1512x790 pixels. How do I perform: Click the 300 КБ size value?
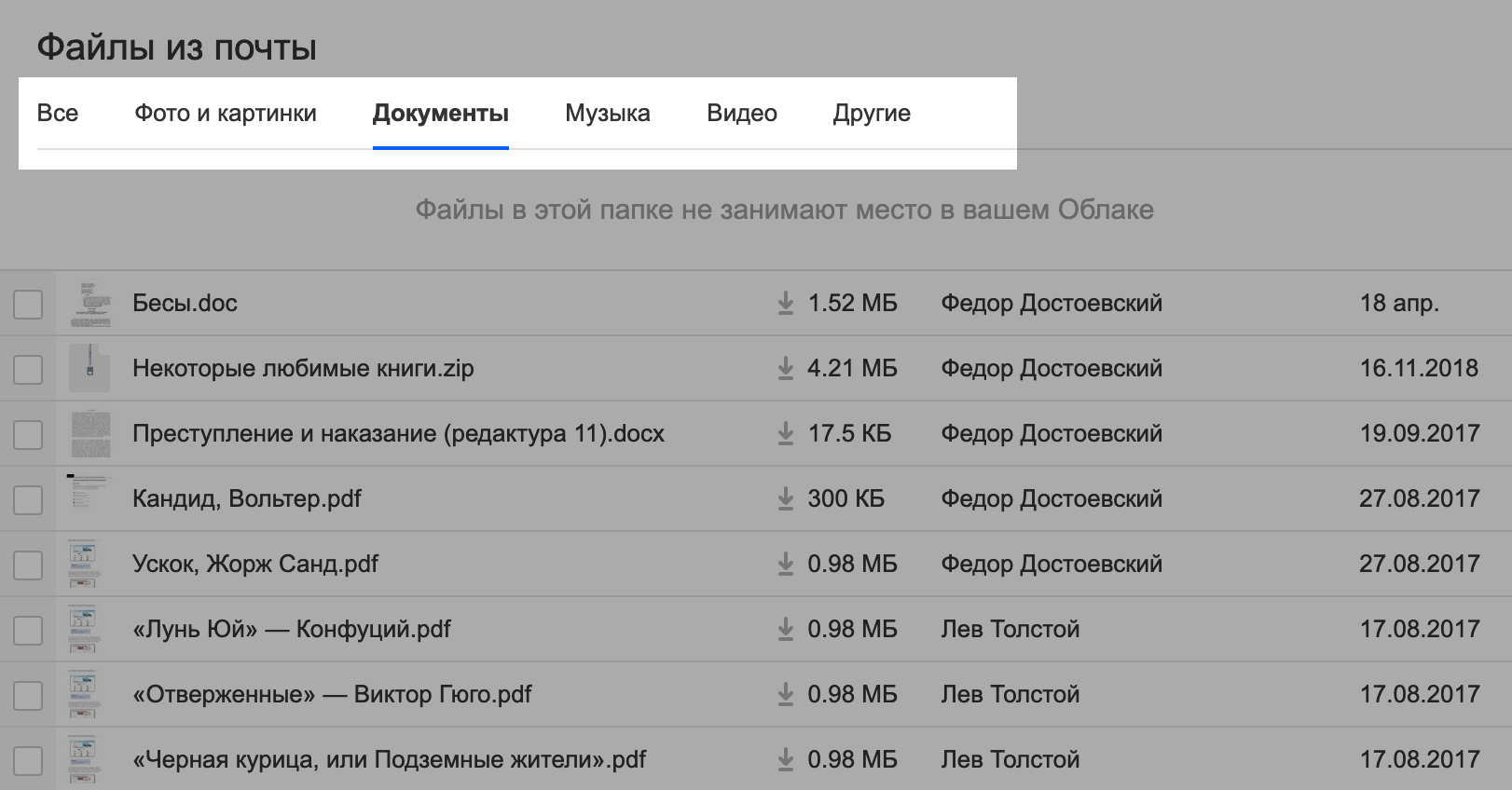coord(845,498)
